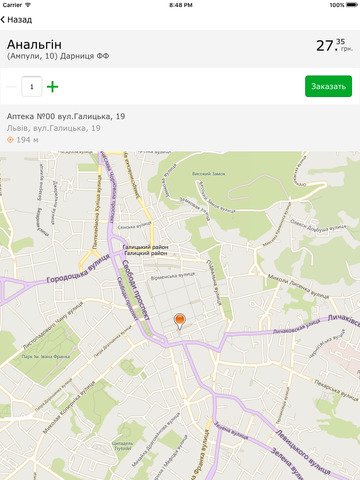Tap the orange pharmacy map pin
The width and height of the screenshot is (360, 480).
click(180, 321)
